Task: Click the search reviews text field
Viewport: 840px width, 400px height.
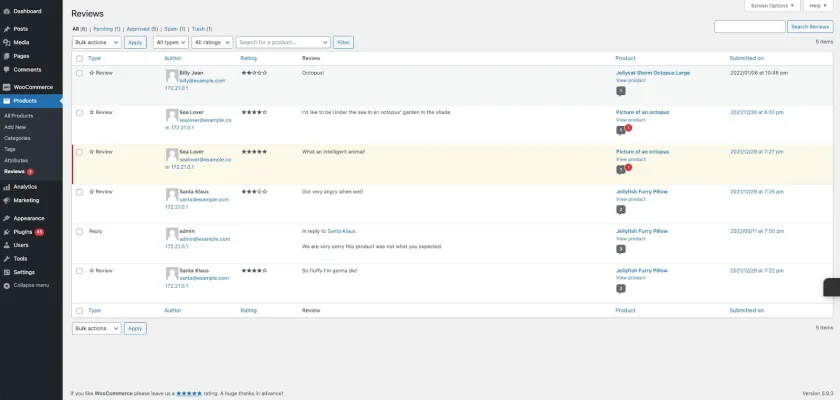Action: tap(749, 27)
